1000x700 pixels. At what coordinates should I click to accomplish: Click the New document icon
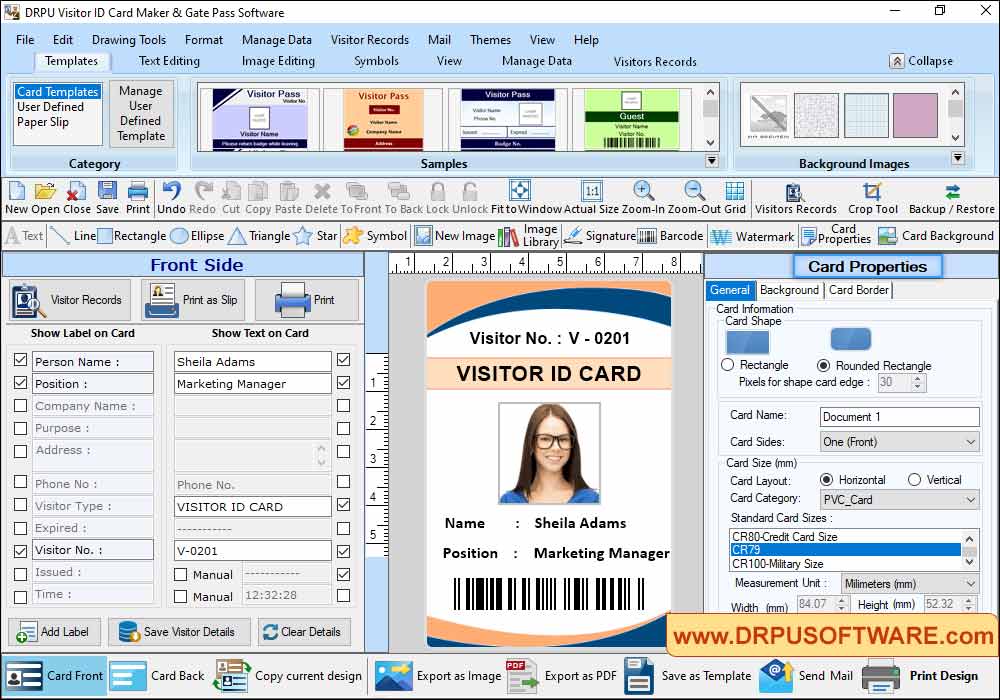pos(16,198)
